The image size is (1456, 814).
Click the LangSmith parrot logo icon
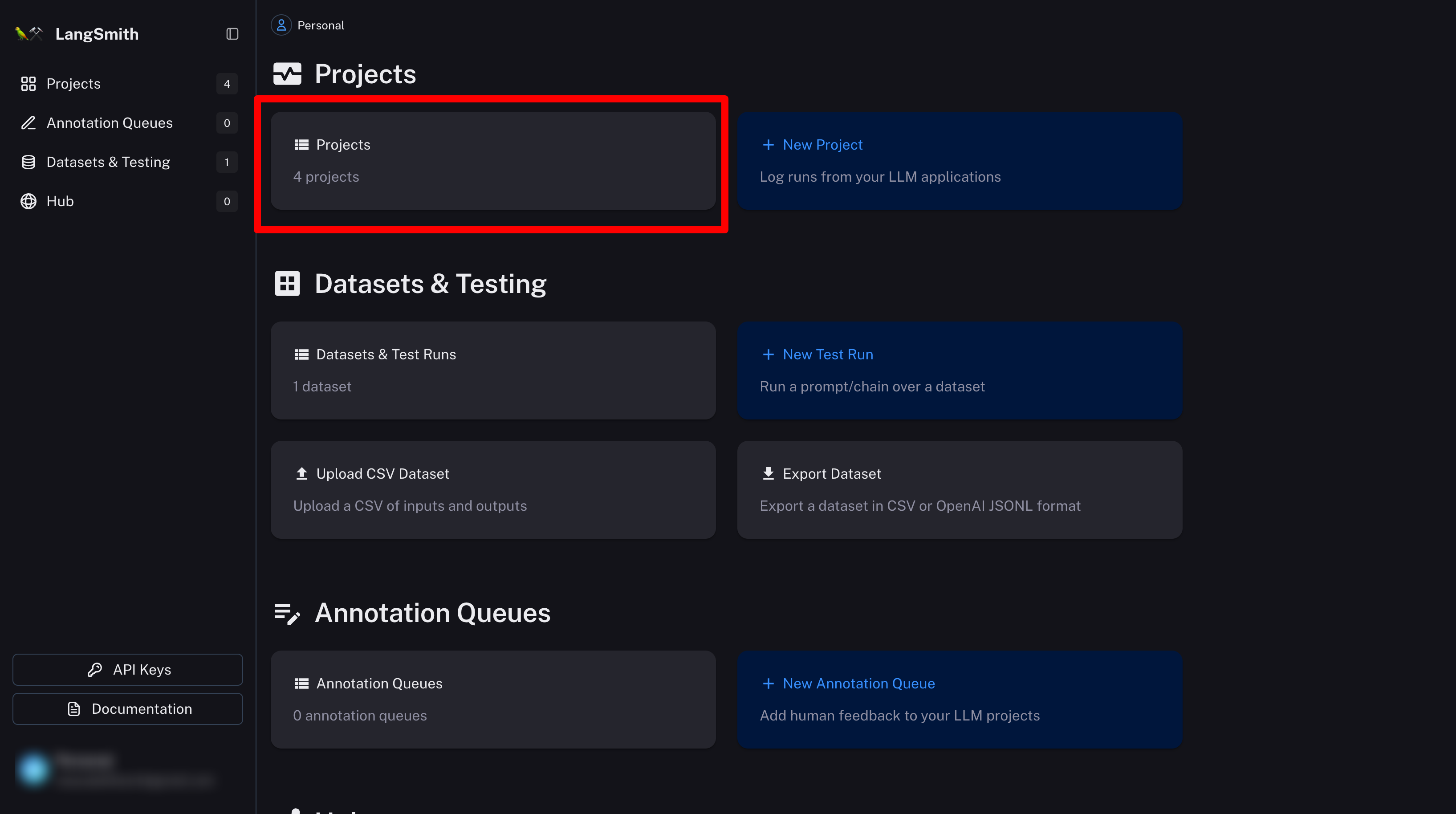(x=28, y=34)
